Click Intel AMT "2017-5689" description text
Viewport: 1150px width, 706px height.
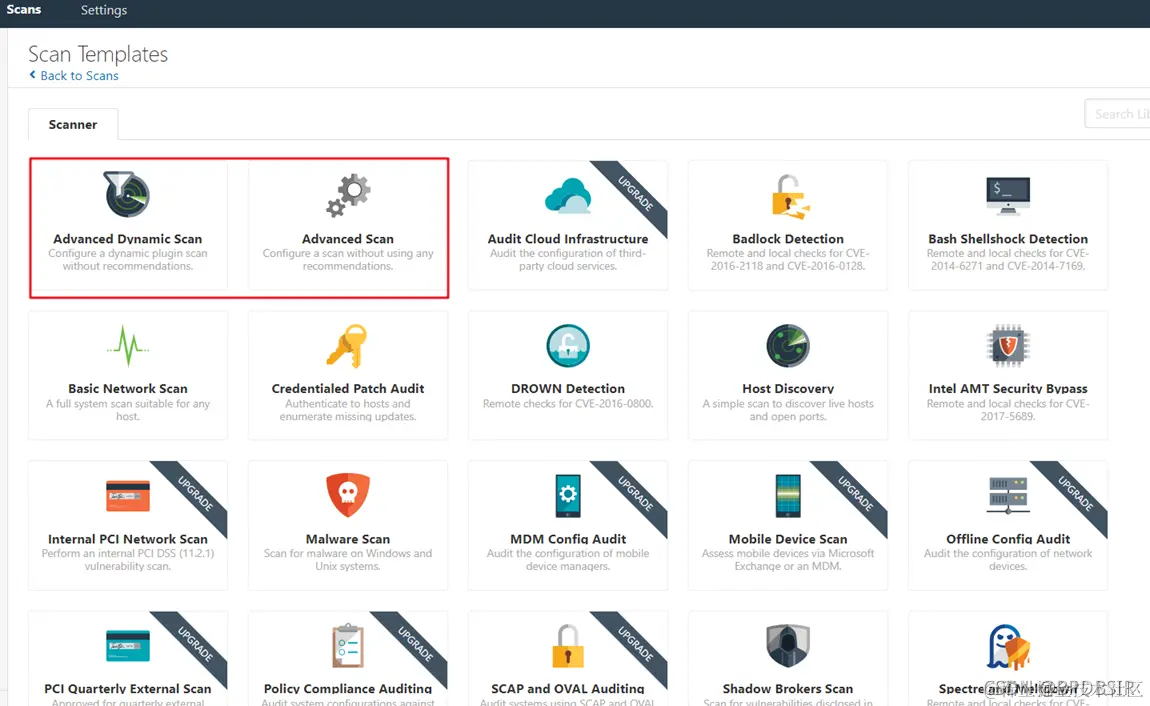point(1008,410)
